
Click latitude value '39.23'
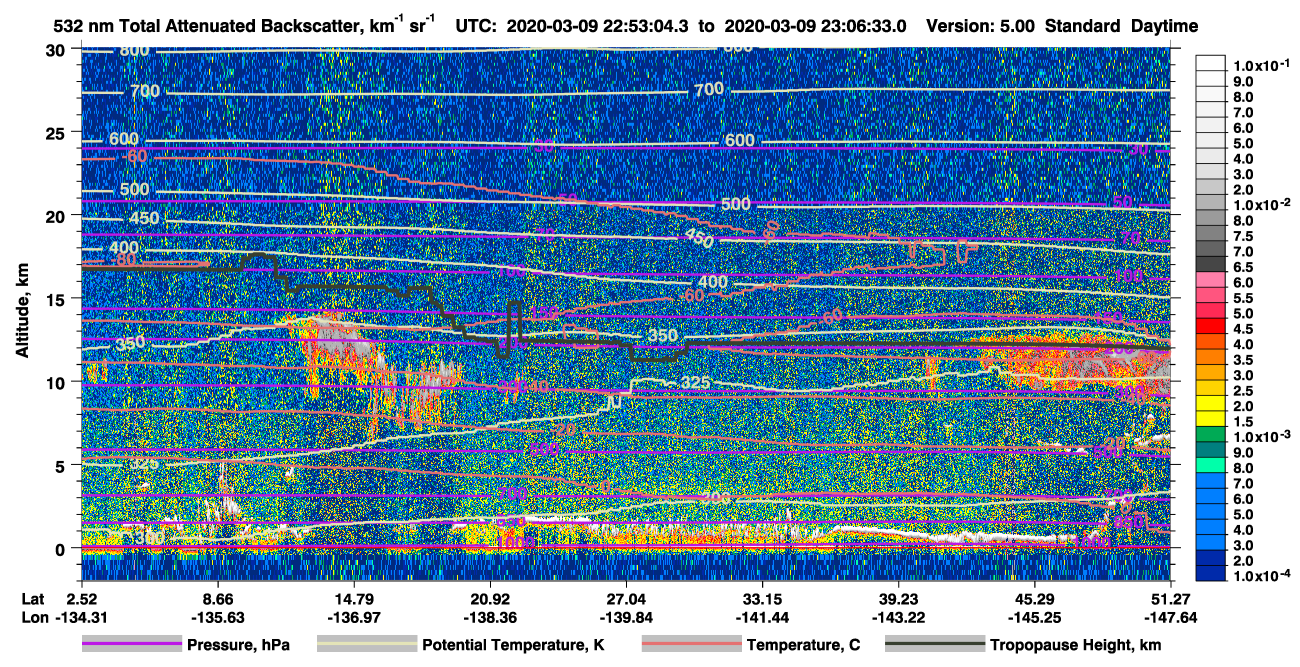coord(899,598)
